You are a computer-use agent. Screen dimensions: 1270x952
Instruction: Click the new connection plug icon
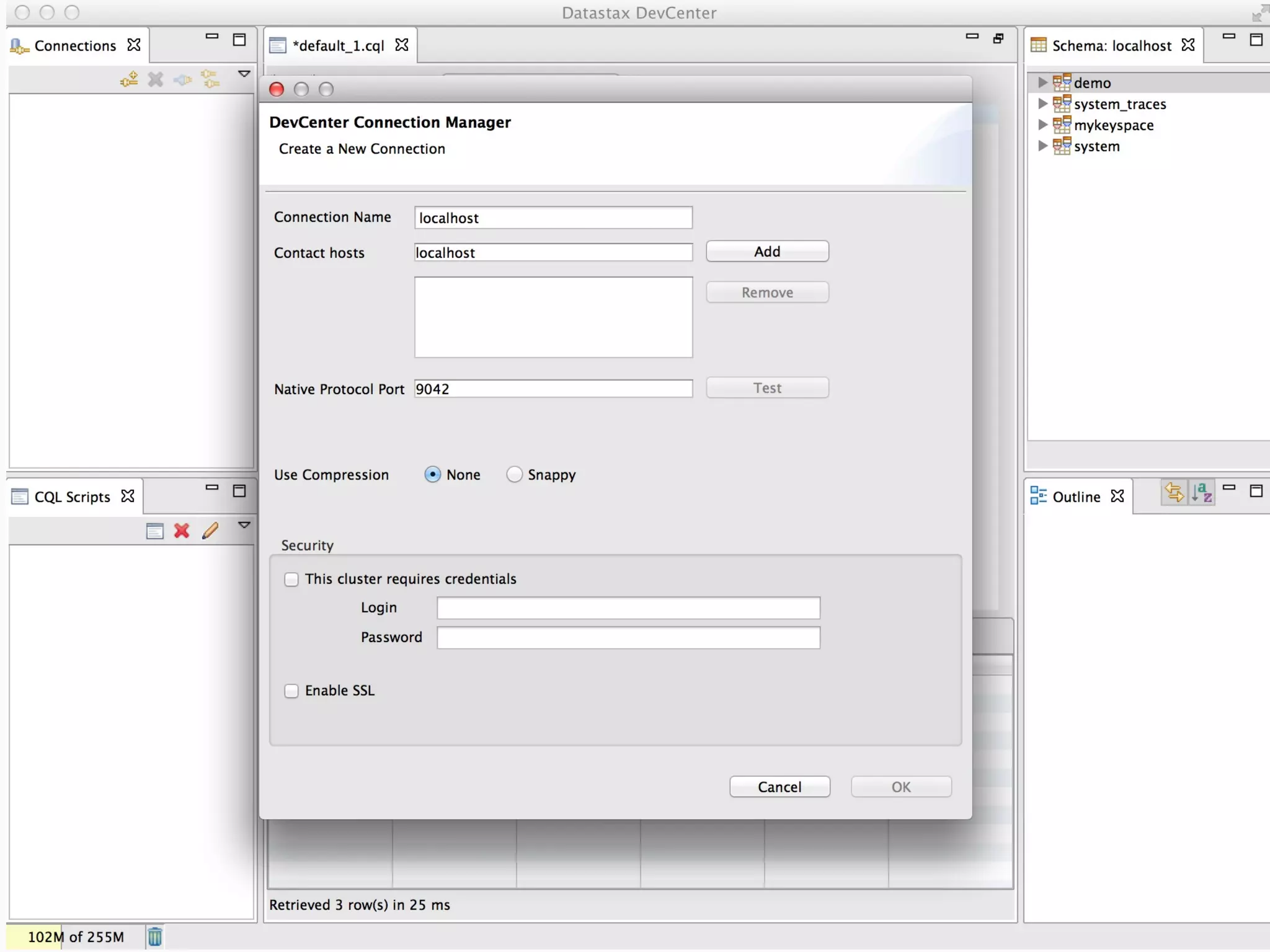pyautogui.click(x=129, y=79)
